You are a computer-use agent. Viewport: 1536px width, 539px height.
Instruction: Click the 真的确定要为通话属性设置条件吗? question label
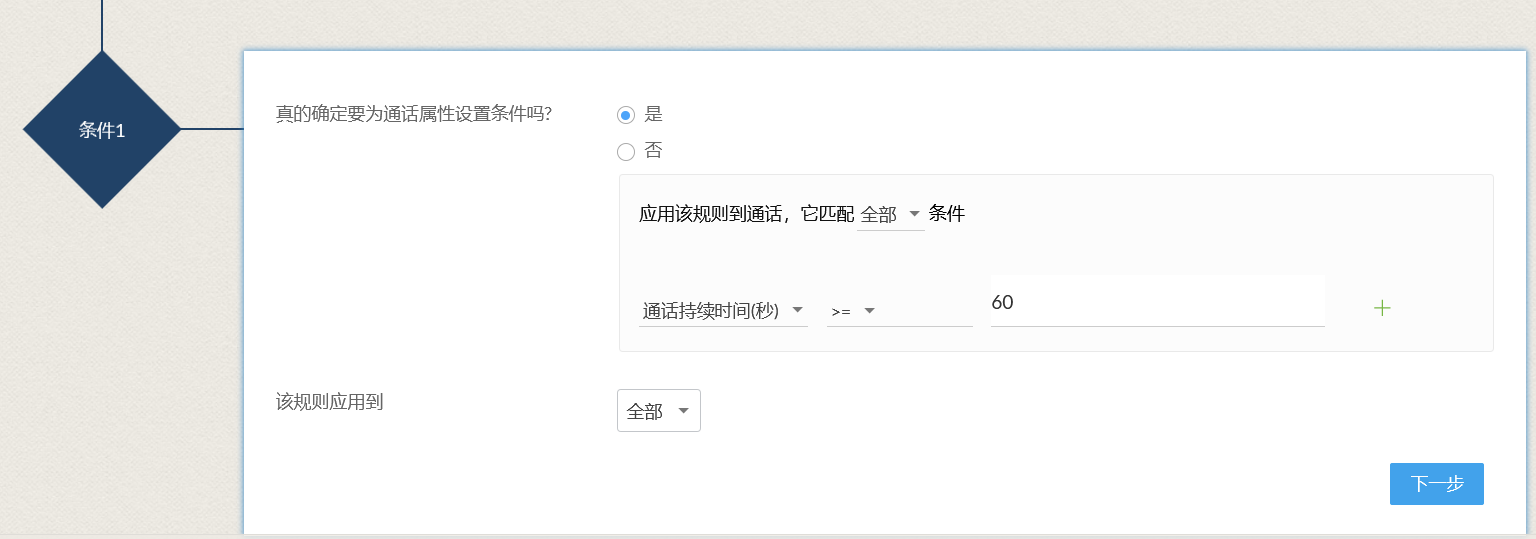pyautogui.click(x=414, y=114)
